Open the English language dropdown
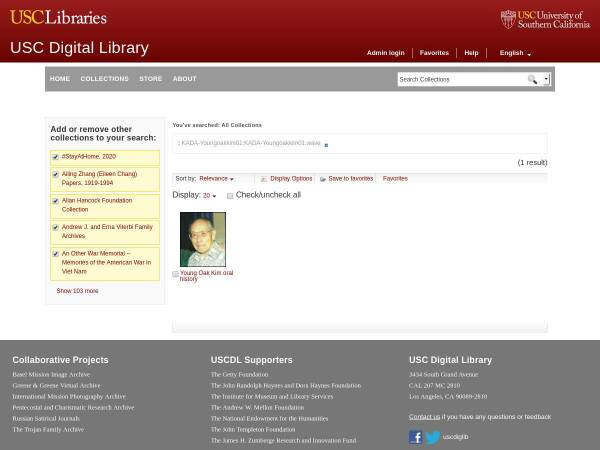Image resolution: width=600 pixels, height=450 pixels. [515, 53]
